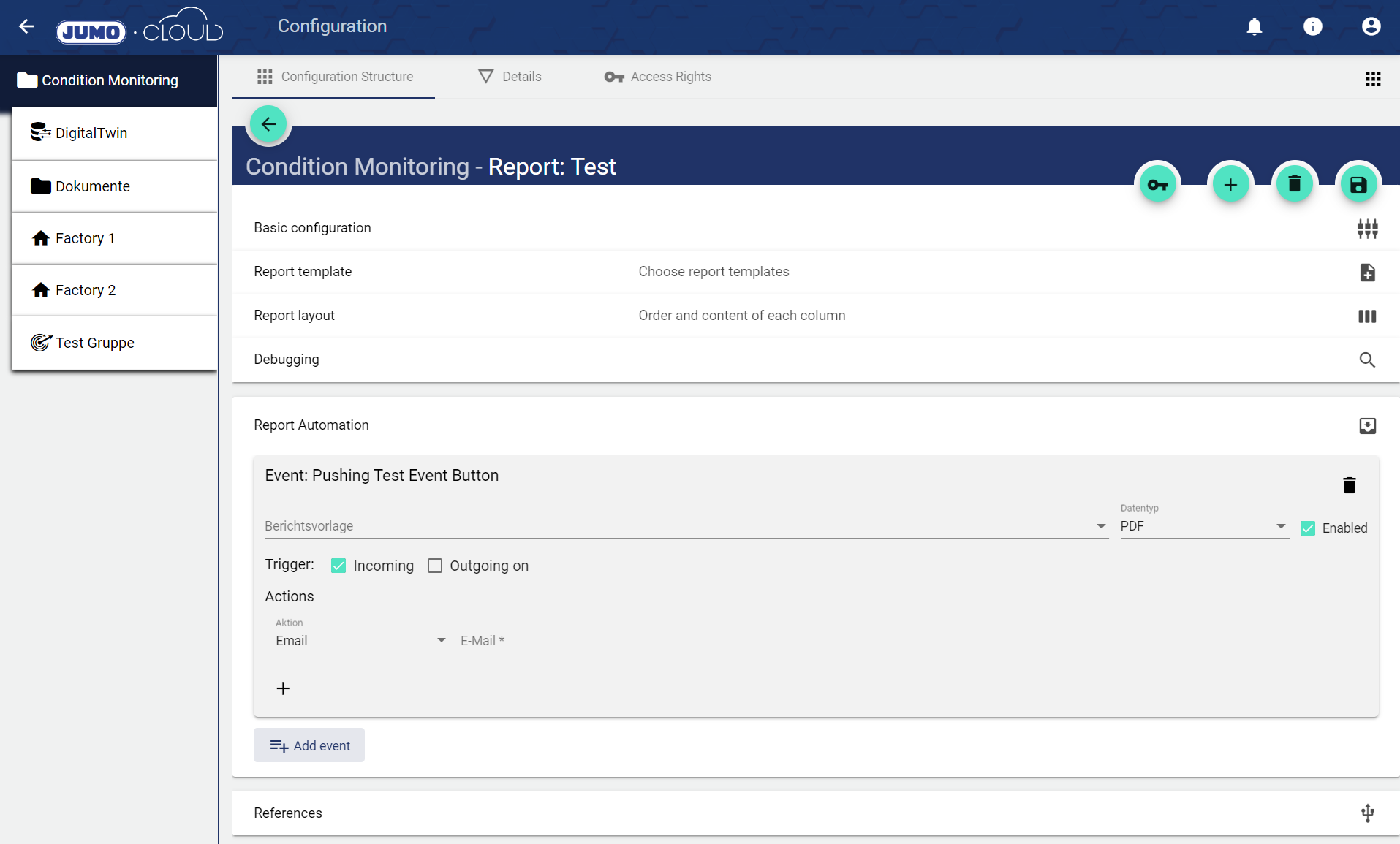Enable the Outgoing on trigger checkbox
The image size is (1400, 844).
435,566
